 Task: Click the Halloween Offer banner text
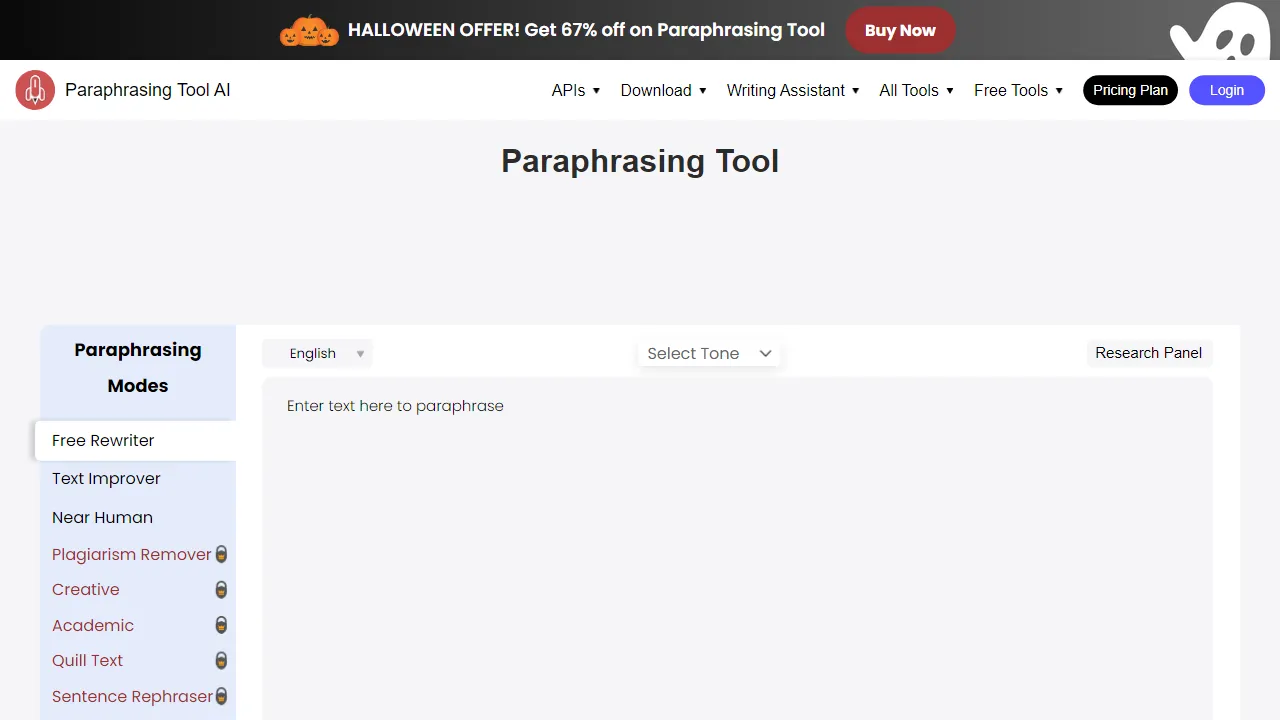point(586,30)
